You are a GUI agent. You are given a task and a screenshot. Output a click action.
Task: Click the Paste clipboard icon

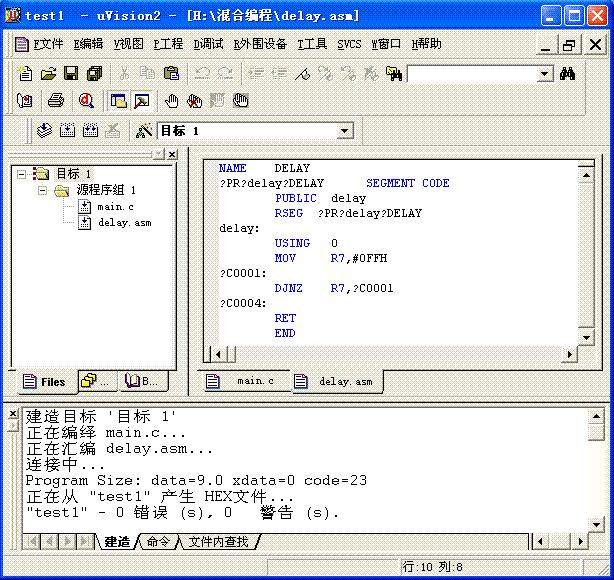(x=171, y=74)
